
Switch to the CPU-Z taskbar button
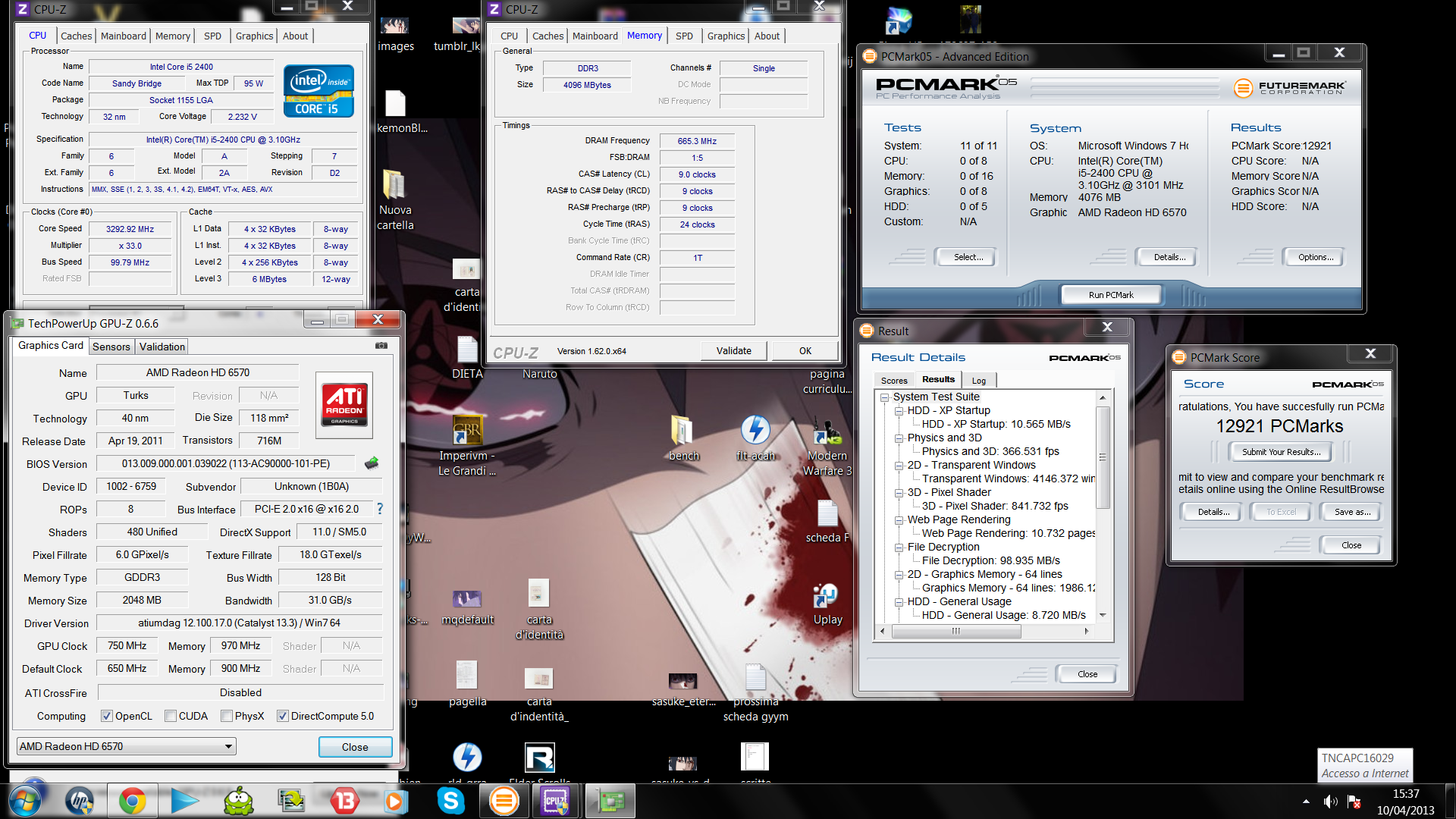[x=557, y=801]
